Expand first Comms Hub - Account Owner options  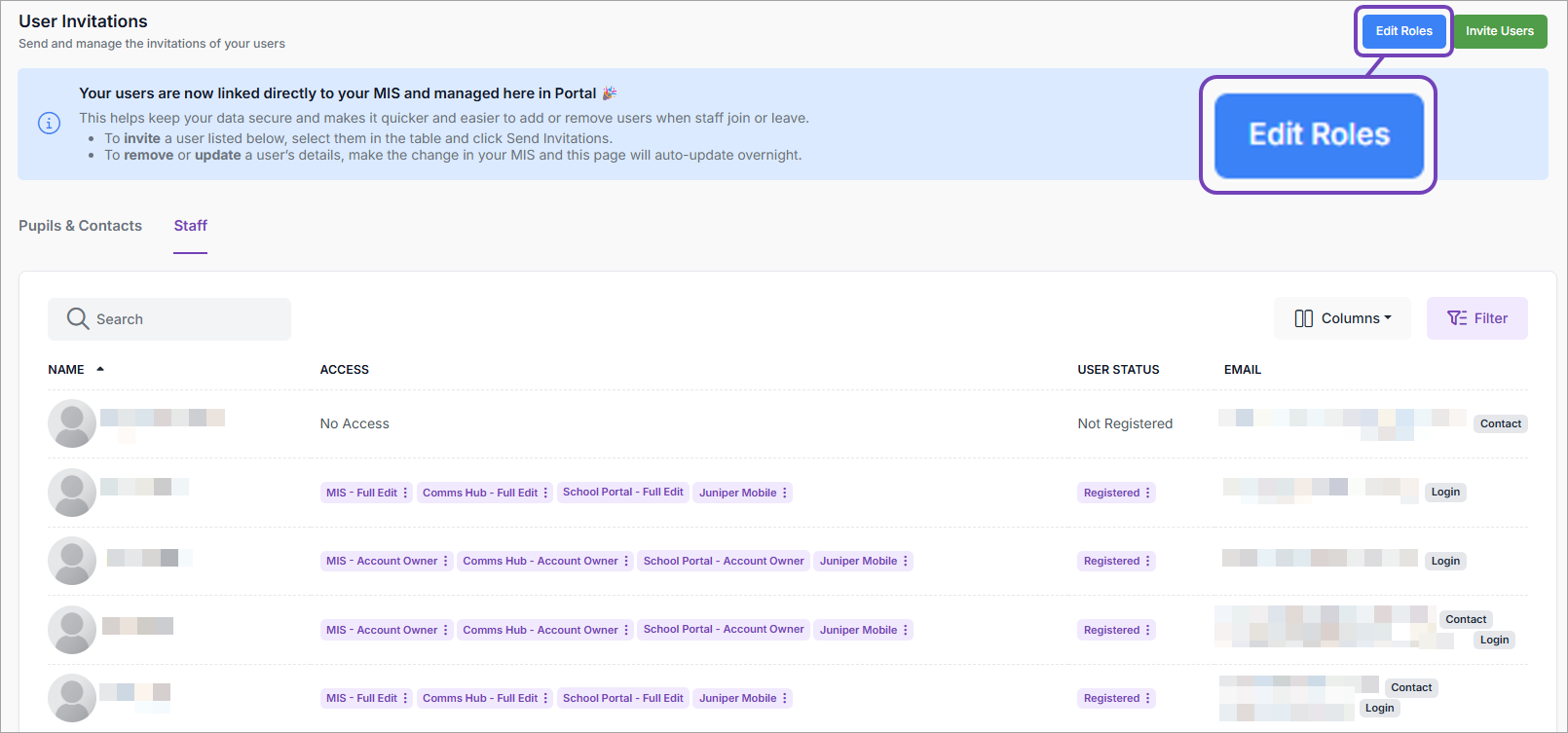pyautogui.click(x=626, y=561)
